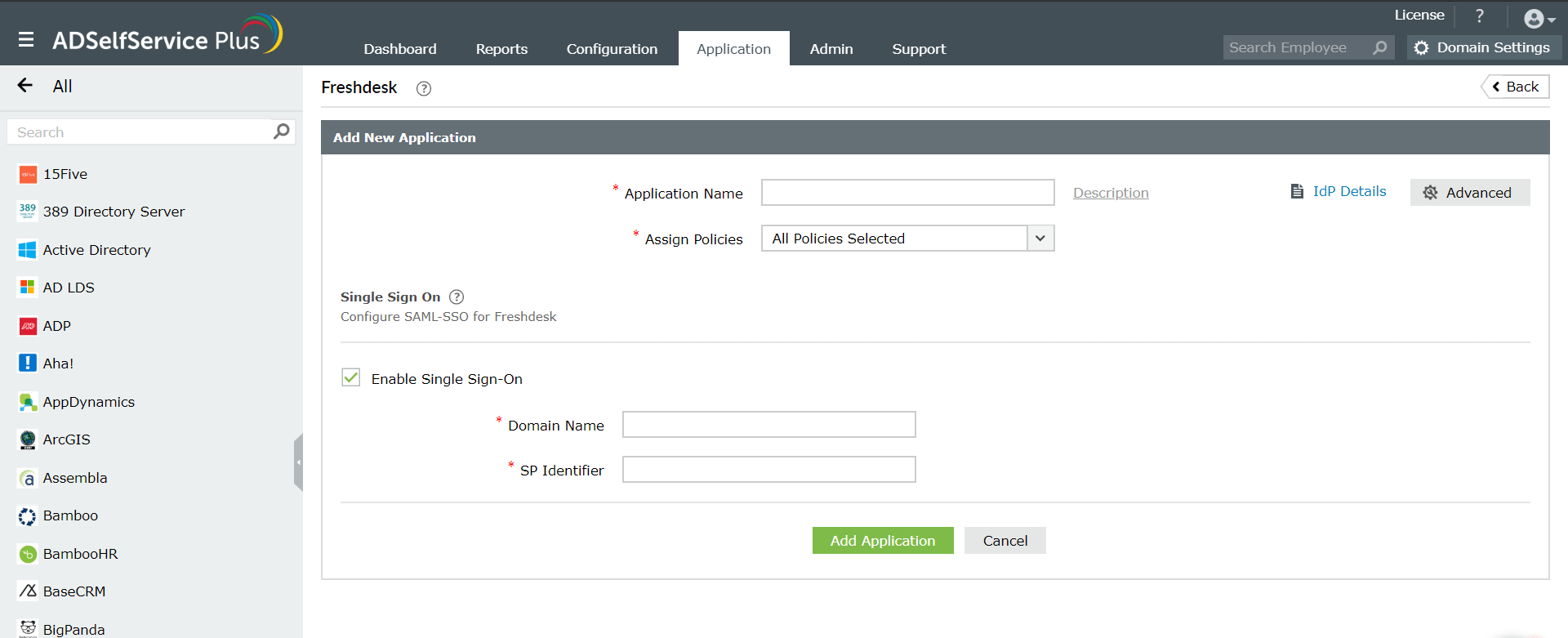This screenshot has height=638, width=1568.
Task: Click the help icon next to Freshdesk
Action: (x=423, y=89)
